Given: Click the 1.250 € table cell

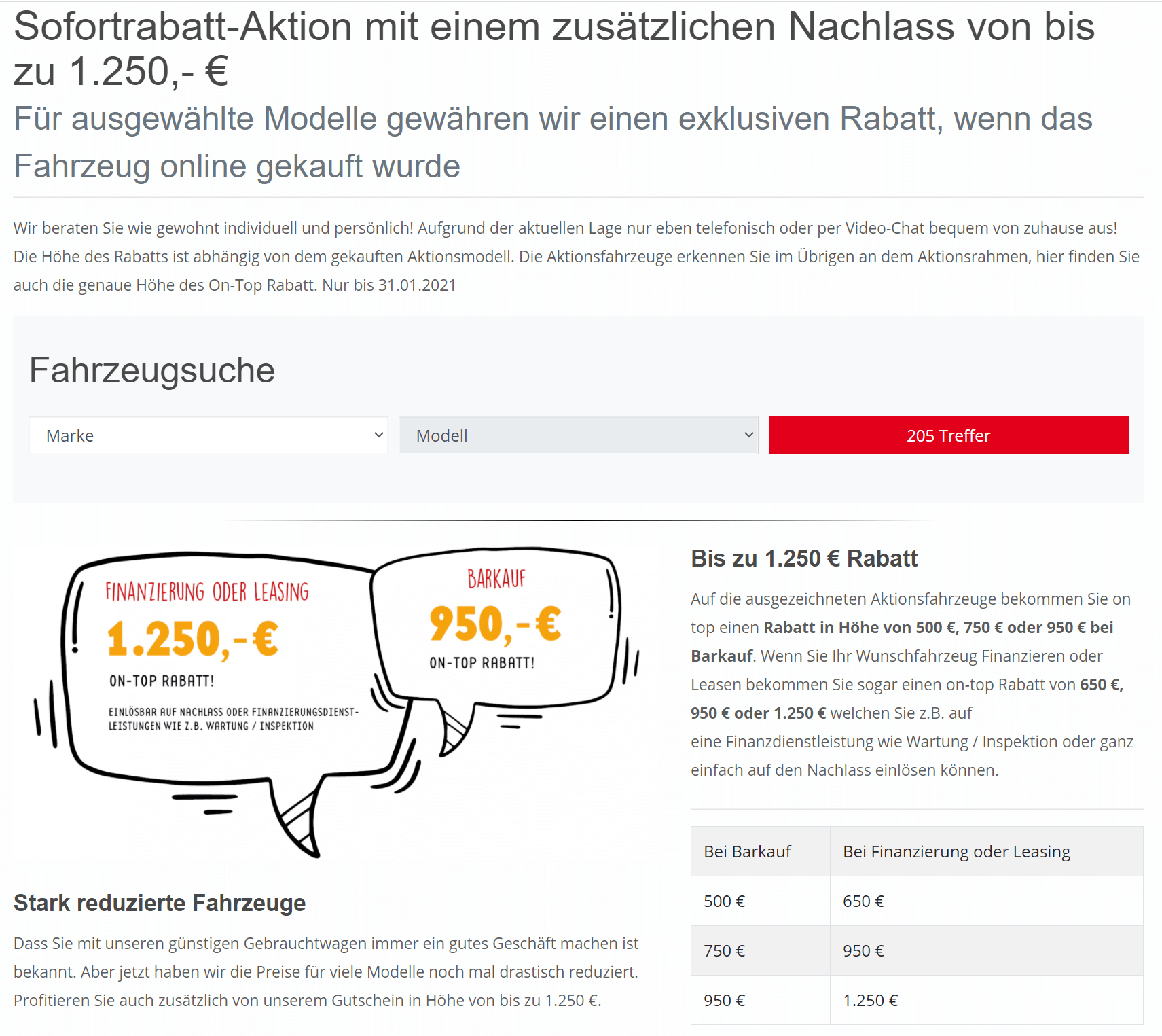Looking at the screenshot, I should pos(986,1000).
